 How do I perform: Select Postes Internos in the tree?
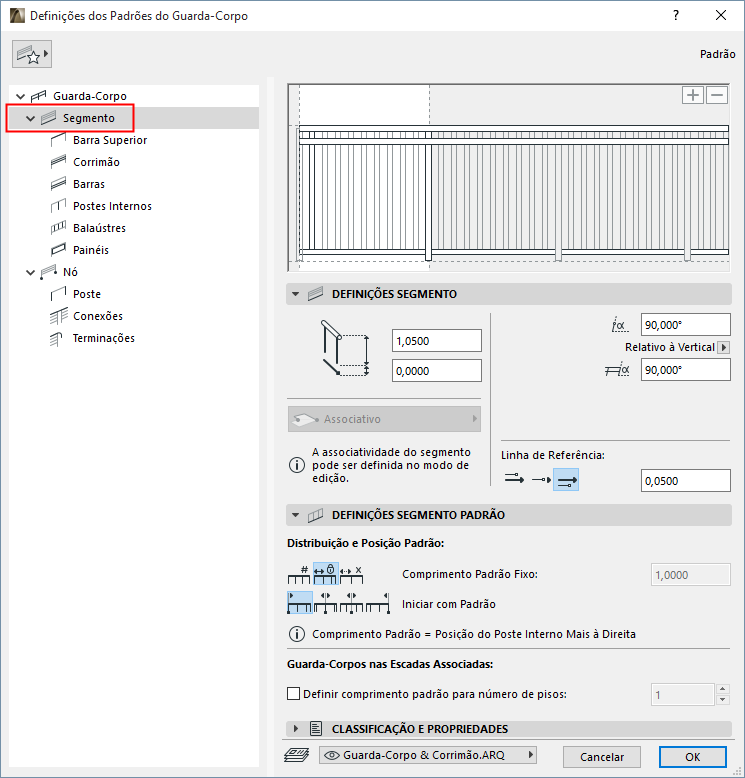(x=112, y=206)
